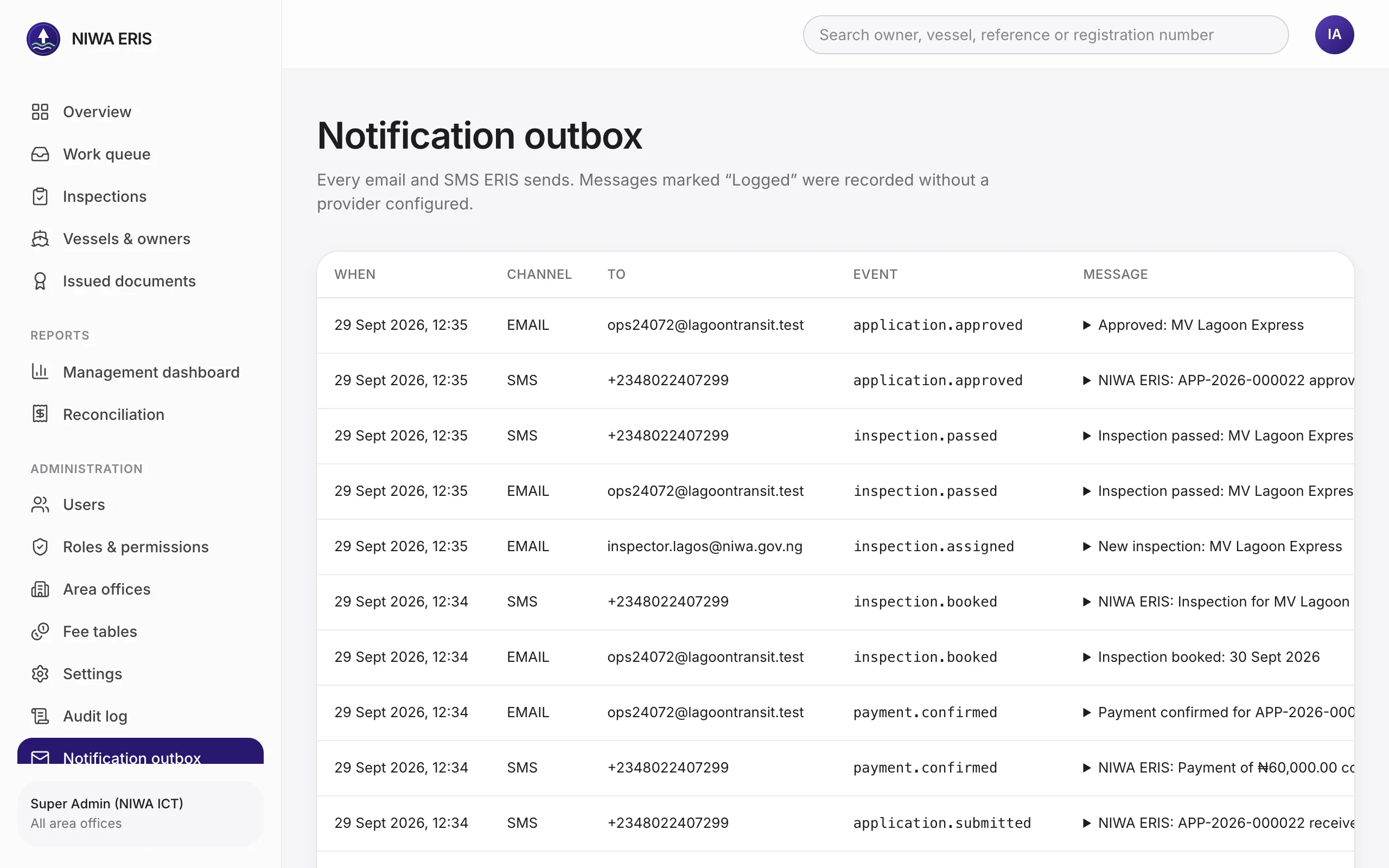Expand 'Payment confirmed for APP-2026' message

coord(1218,712)
